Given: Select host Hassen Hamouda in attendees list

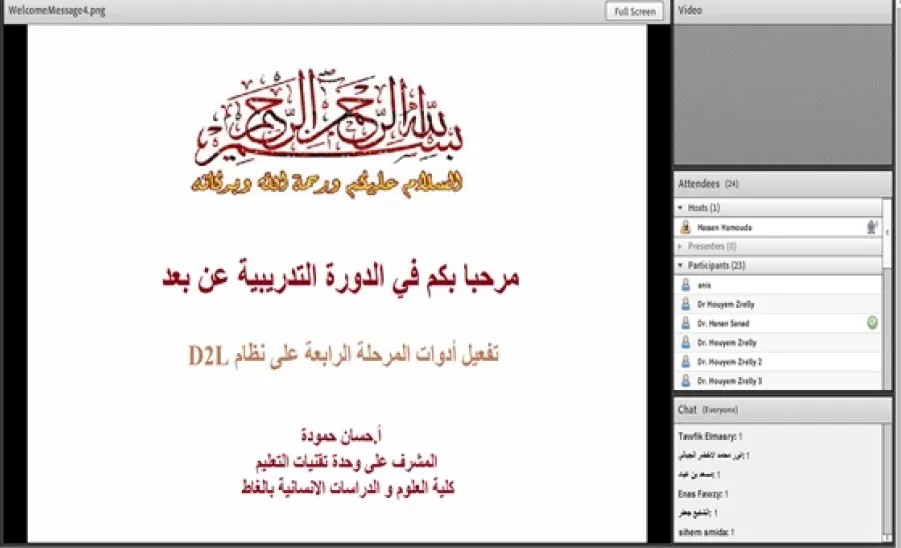Looking at the screenshot, I should pyautogui.click(x=778, y=227).
